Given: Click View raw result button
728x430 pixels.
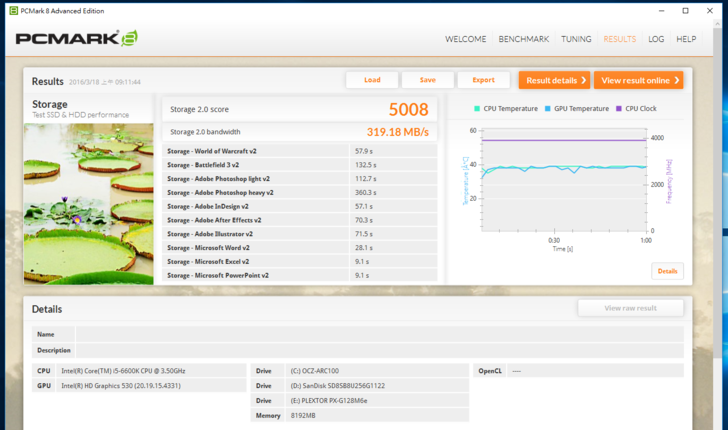Looking at the screenshot, I should click(x=630, y=308).
